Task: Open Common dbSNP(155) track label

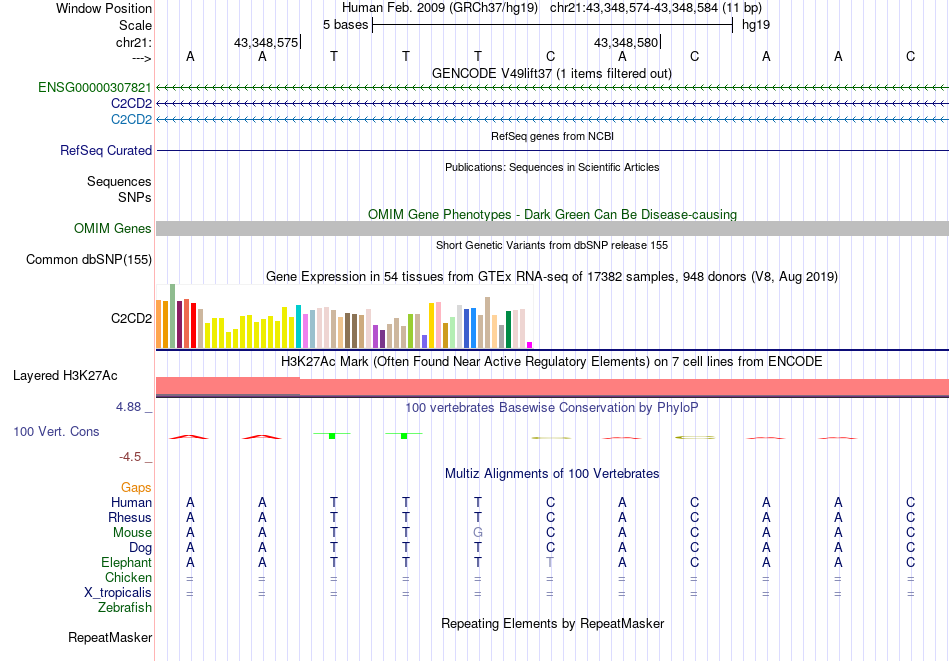Action: tap(89, 259)
